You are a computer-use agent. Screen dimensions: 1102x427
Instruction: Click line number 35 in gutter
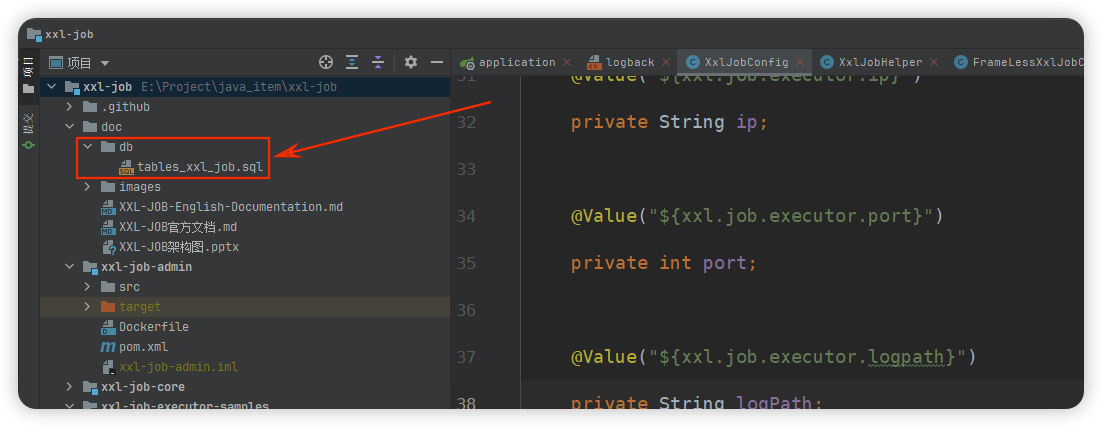[x=465, y=263]
